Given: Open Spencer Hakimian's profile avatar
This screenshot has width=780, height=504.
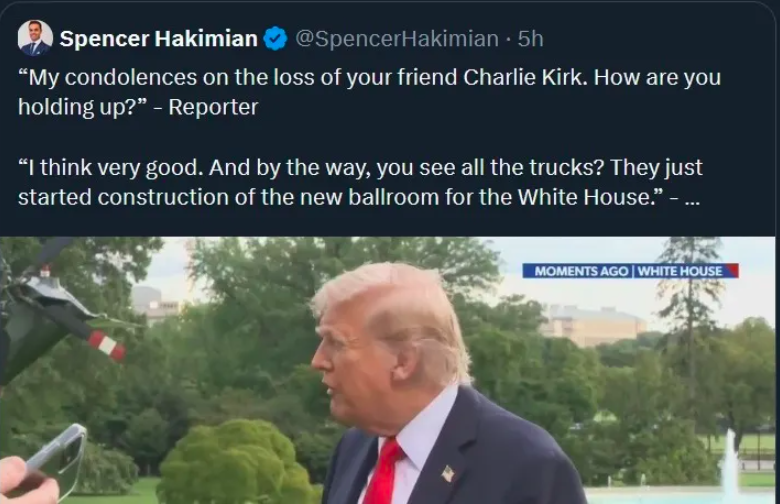Looking at the screenshot, I should (35, 38).
